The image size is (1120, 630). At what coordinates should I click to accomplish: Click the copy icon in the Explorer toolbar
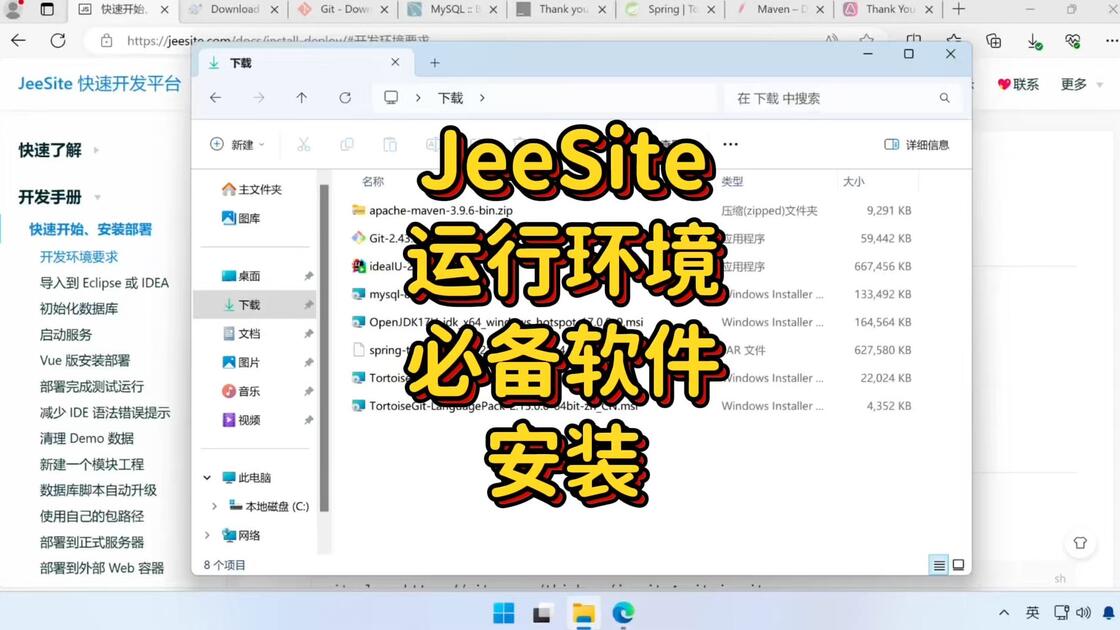pos(346,144)
